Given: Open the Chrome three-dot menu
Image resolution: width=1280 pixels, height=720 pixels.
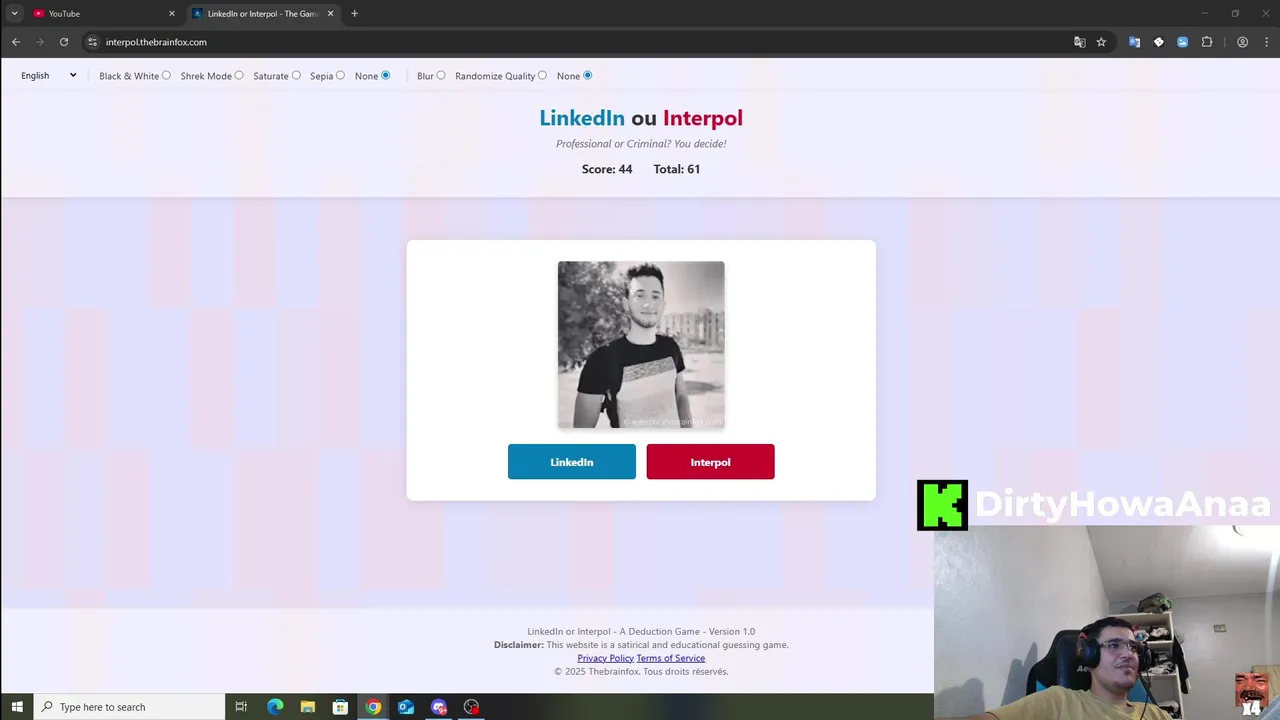Looking at the screenshot, I should pos(1266,42).
